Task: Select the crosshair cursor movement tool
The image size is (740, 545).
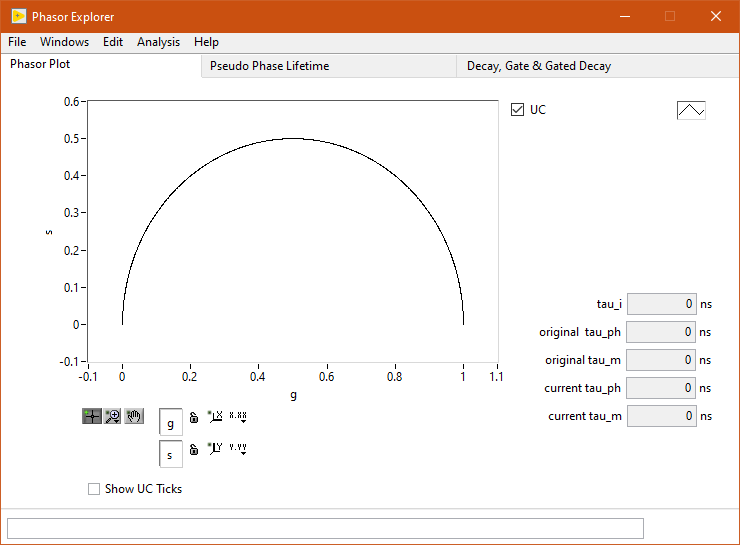Action: pyautogui.click(x=92, y=416)
